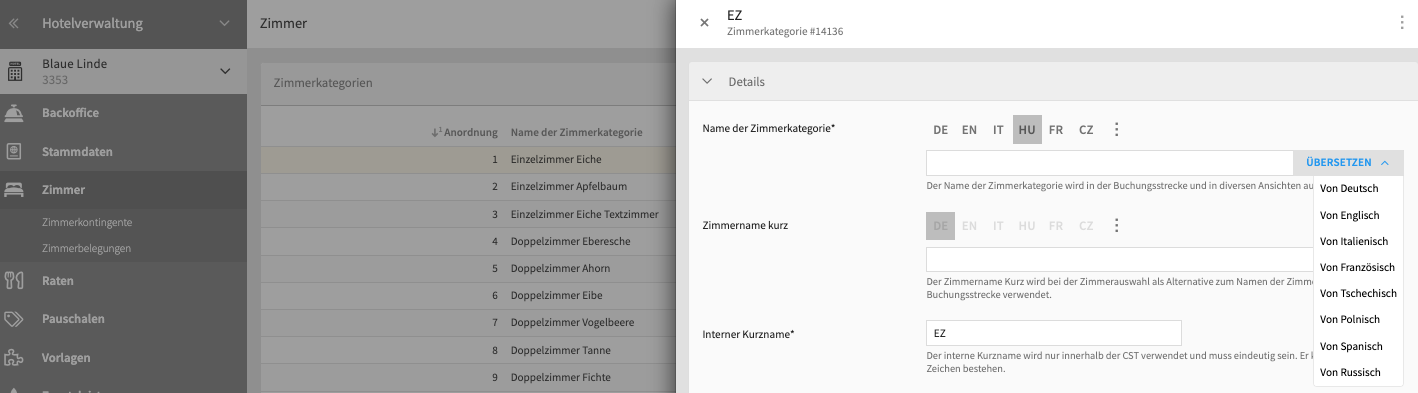Select row Einzelzimmer Eiche

click(468, 159)
